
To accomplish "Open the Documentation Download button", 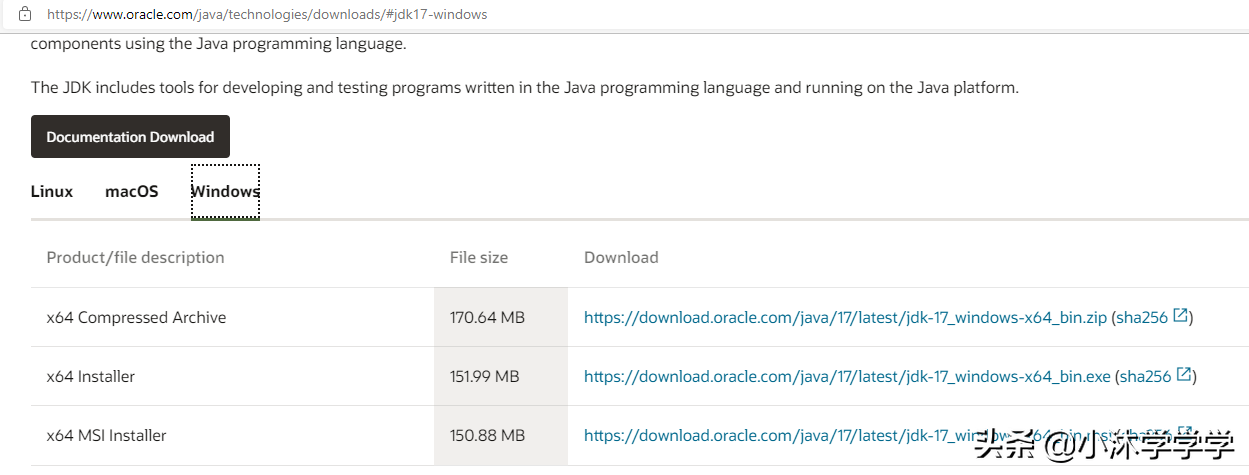I will [x=130, y=137].
